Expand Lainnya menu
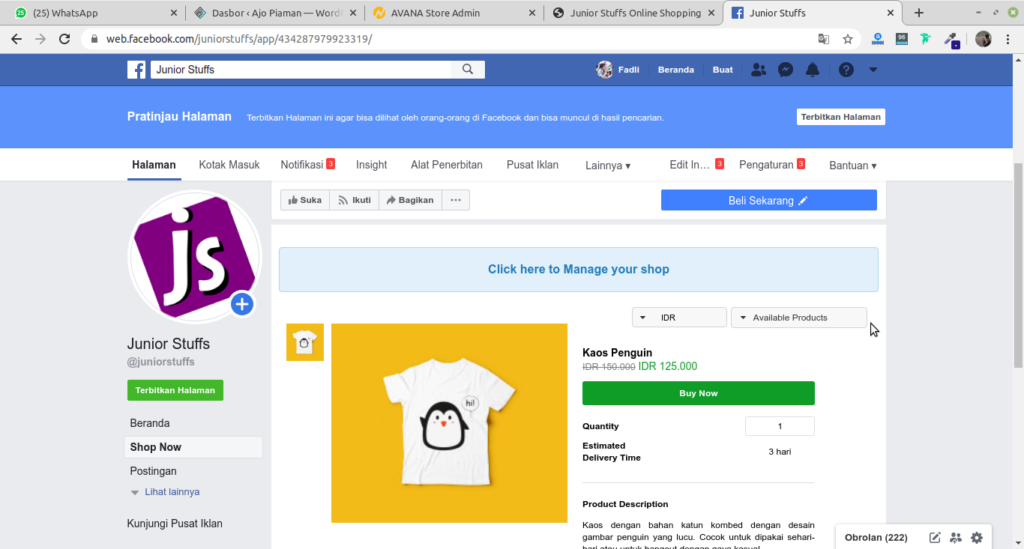The height and width of the screenshot is (549, 1024). (x=608, y=166)
